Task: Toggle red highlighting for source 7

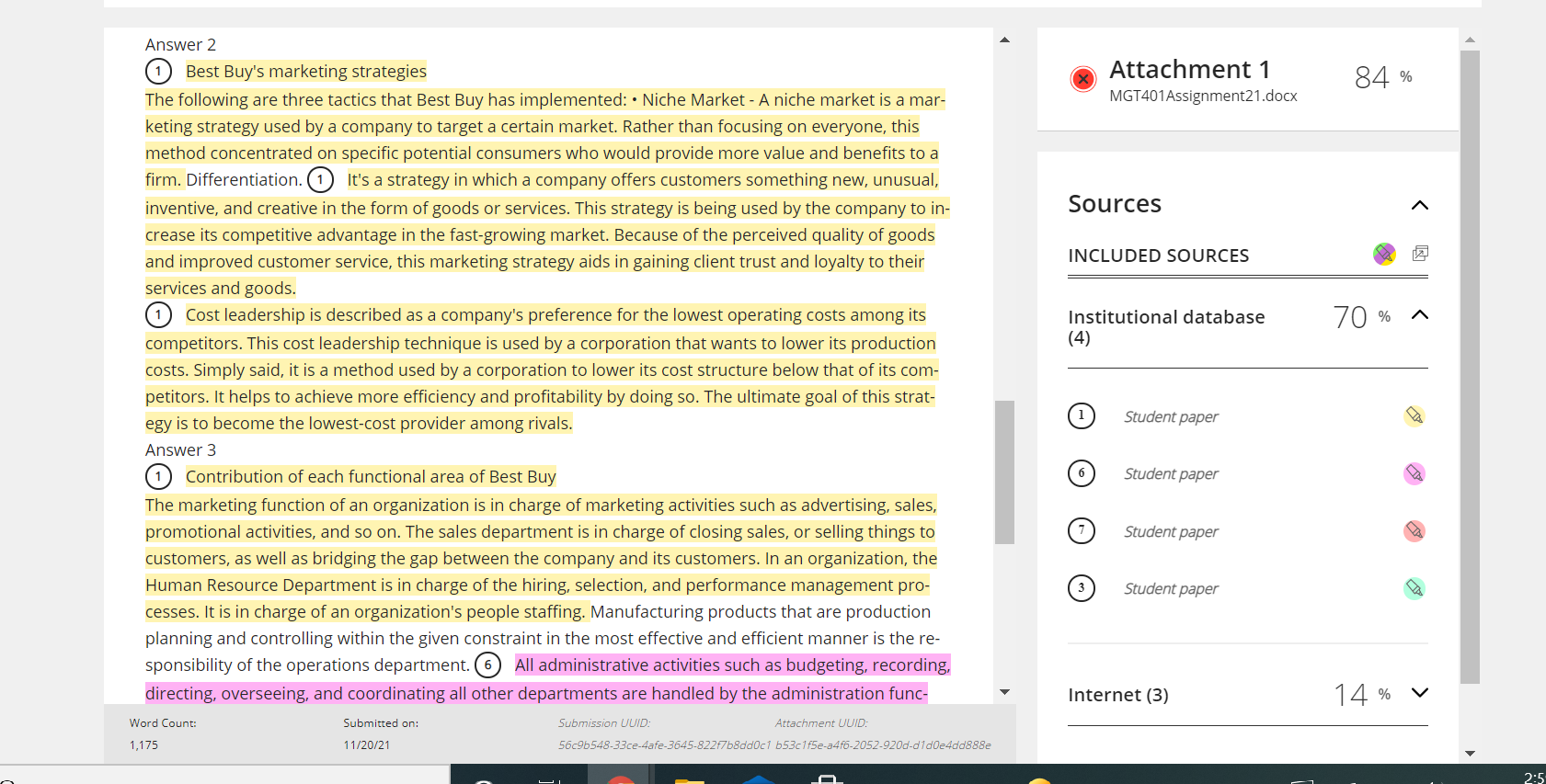Action: pos(1414,530)
